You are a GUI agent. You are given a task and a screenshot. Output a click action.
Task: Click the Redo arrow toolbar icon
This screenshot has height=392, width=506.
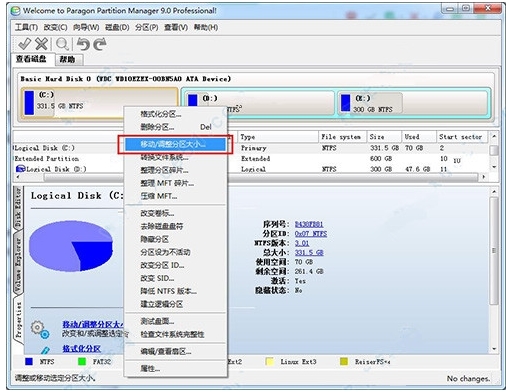tap(100, 44)
